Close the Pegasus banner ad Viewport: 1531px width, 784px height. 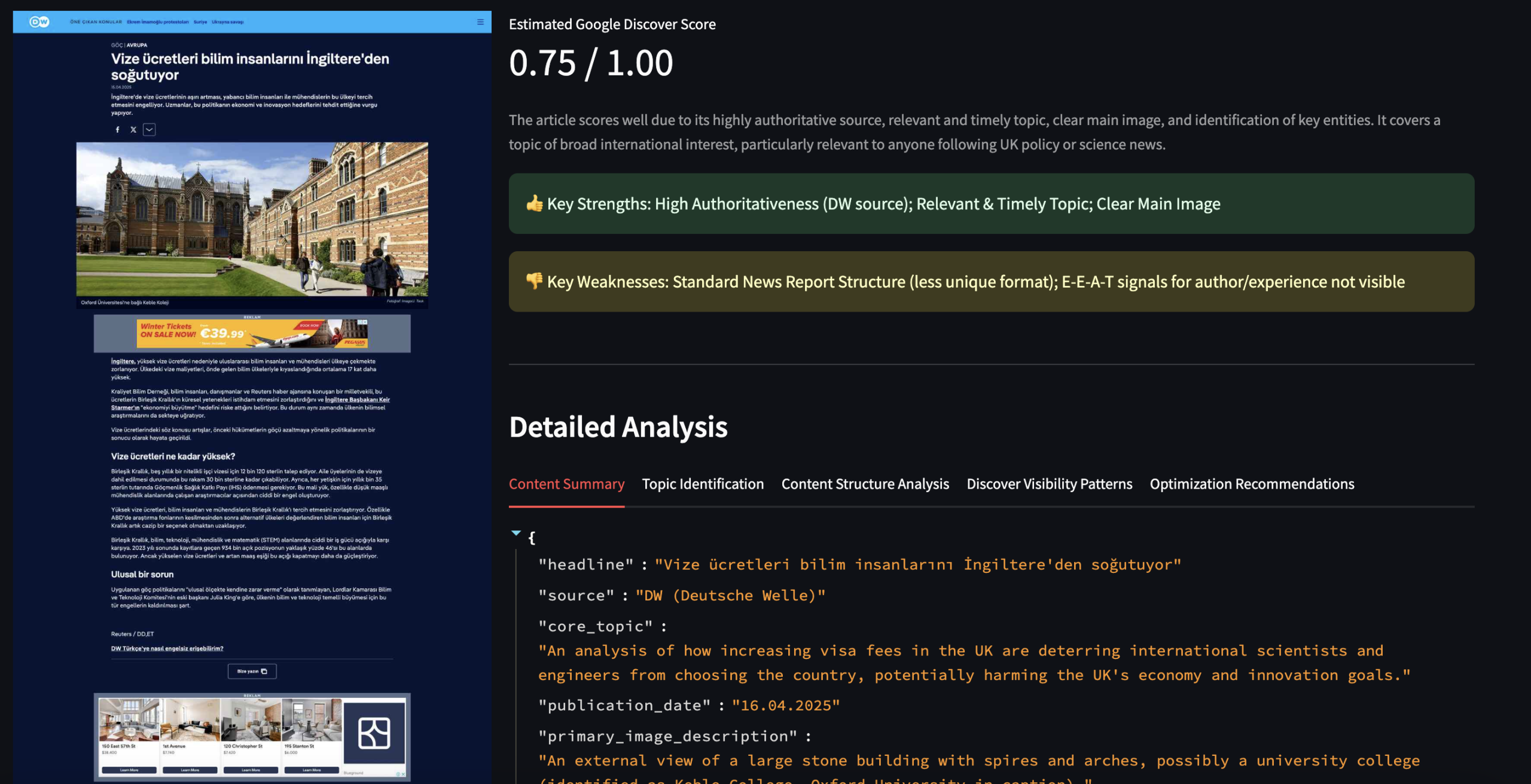pyautogui.click(x=365, y=322)
